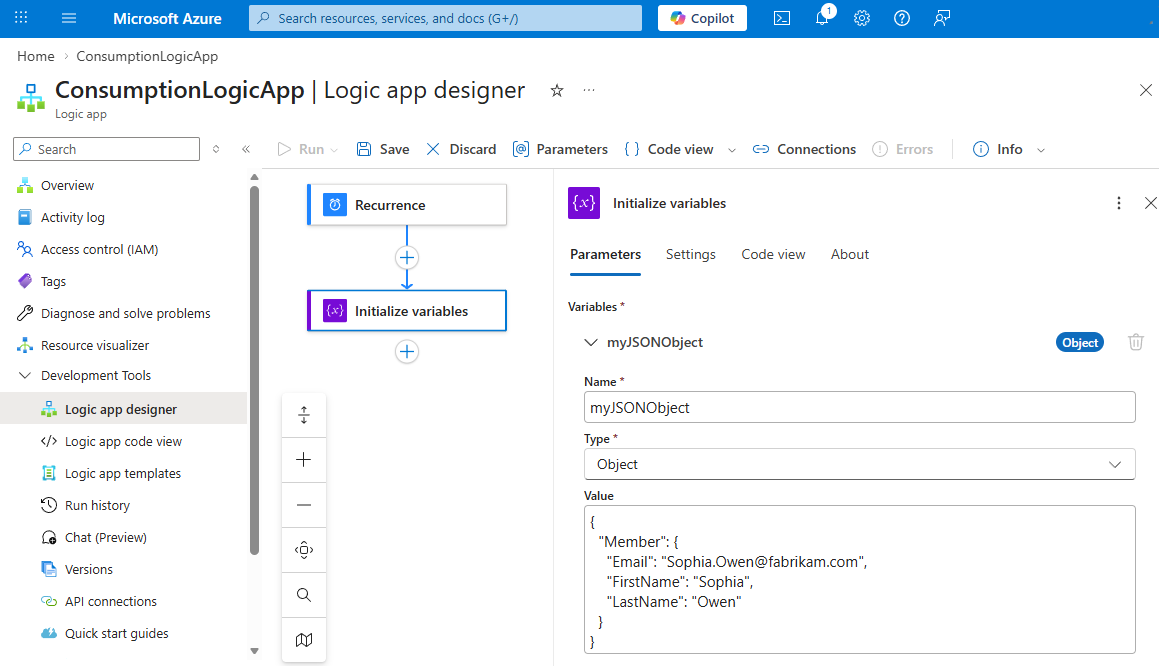Add action below Initialize variables

pyautogui.click(x=407, y=351)
